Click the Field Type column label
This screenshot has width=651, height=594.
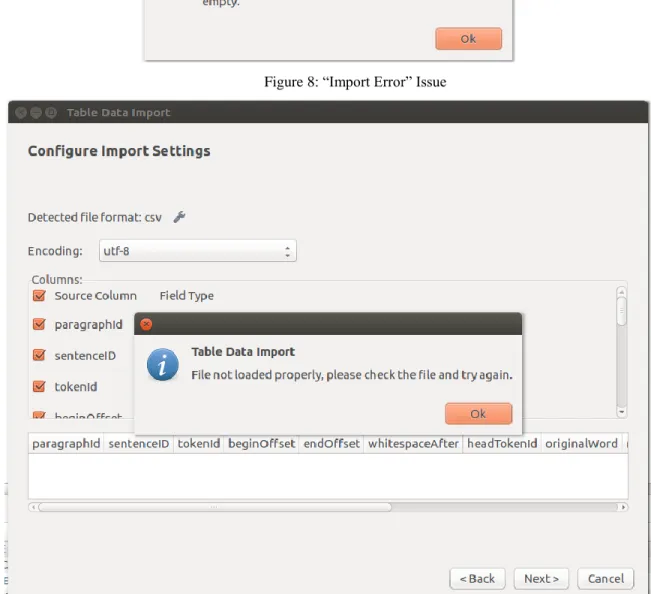187,296
